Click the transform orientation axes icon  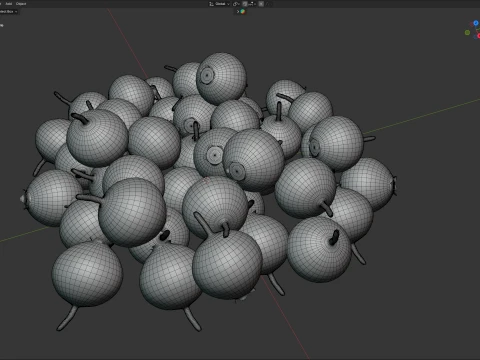coord(211,4)
